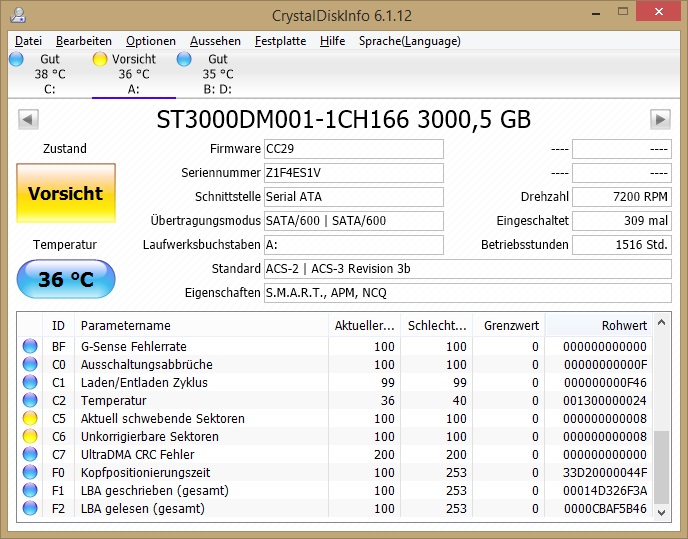Click blue status icon of UltraDMA CRC Fehler row
Screen dimensions: 688x539
click(30, 454)
